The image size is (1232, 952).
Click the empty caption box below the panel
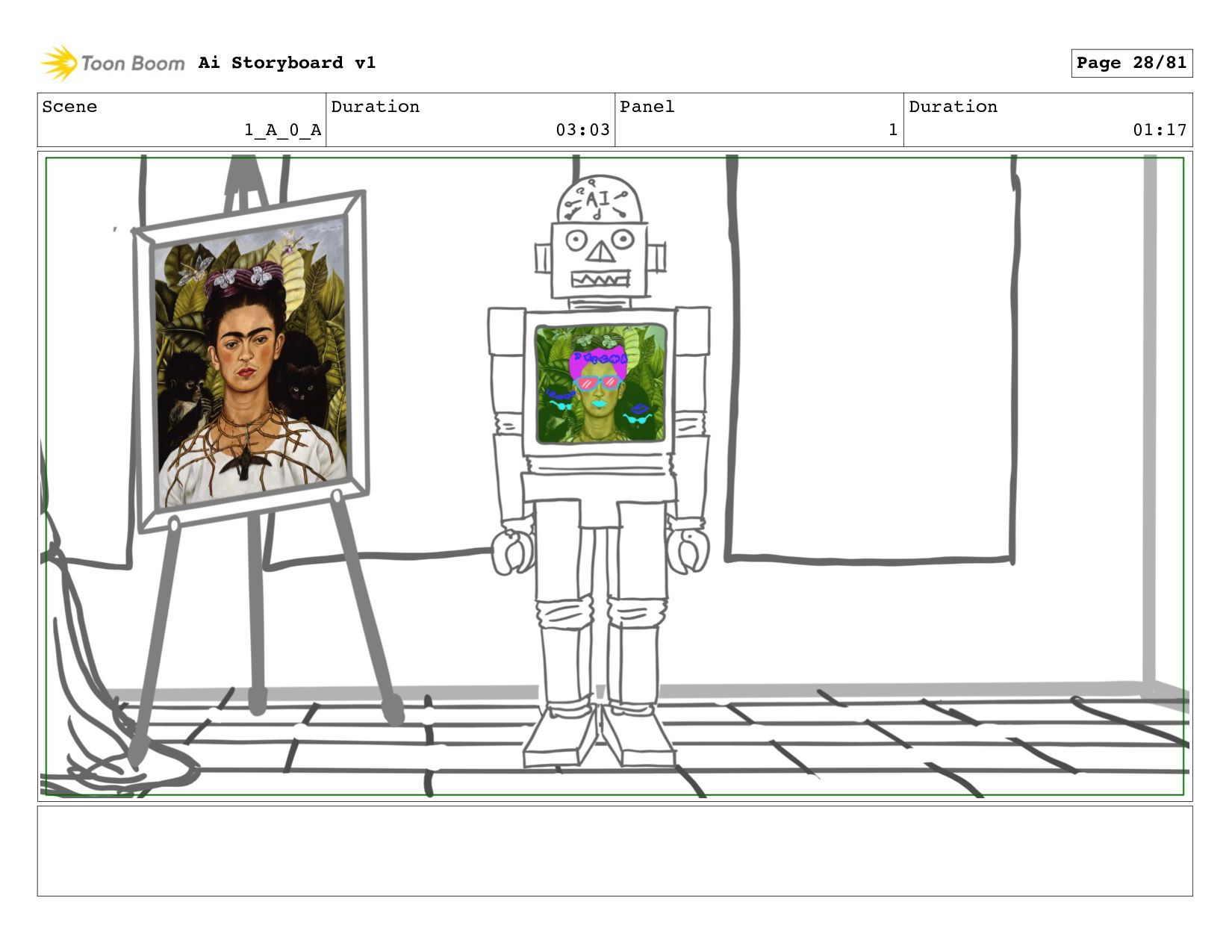tap(615, 850)
